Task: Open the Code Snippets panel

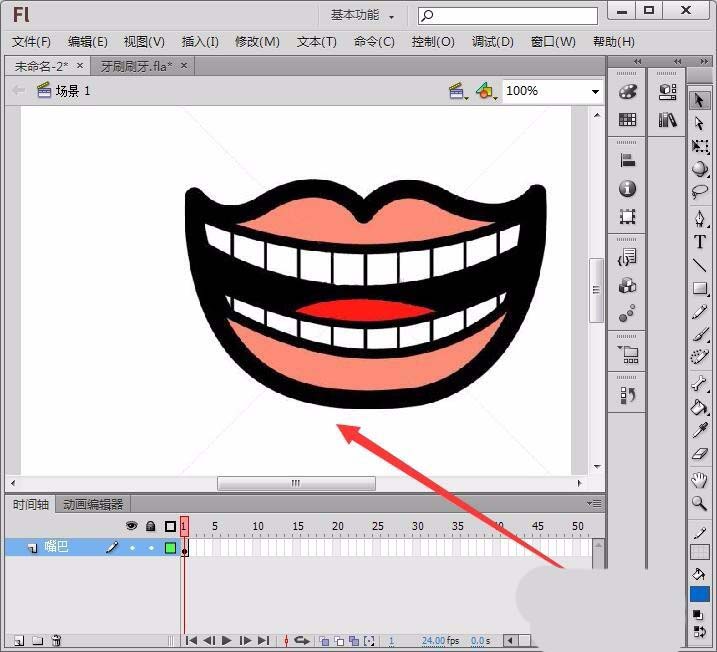Action: (627, 257)
